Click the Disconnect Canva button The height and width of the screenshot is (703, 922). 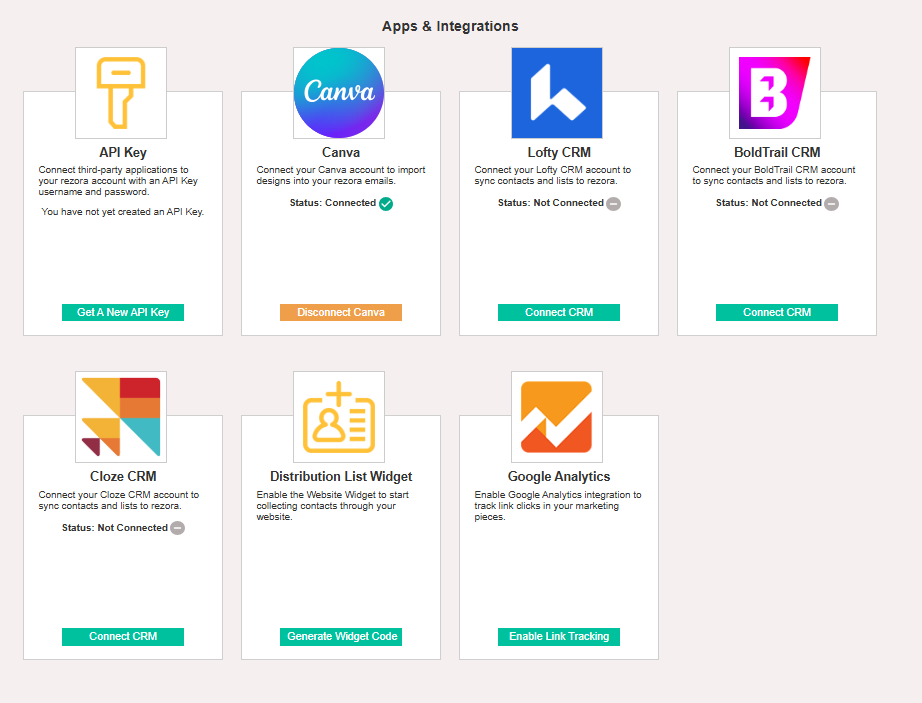click(341, 312)
